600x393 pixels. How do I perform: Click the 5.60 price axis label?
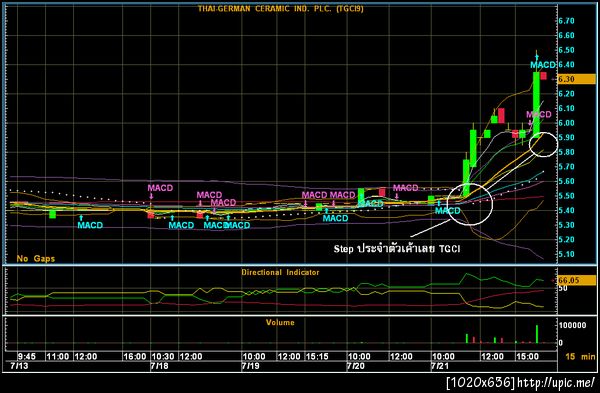click(x=566, y=181)
